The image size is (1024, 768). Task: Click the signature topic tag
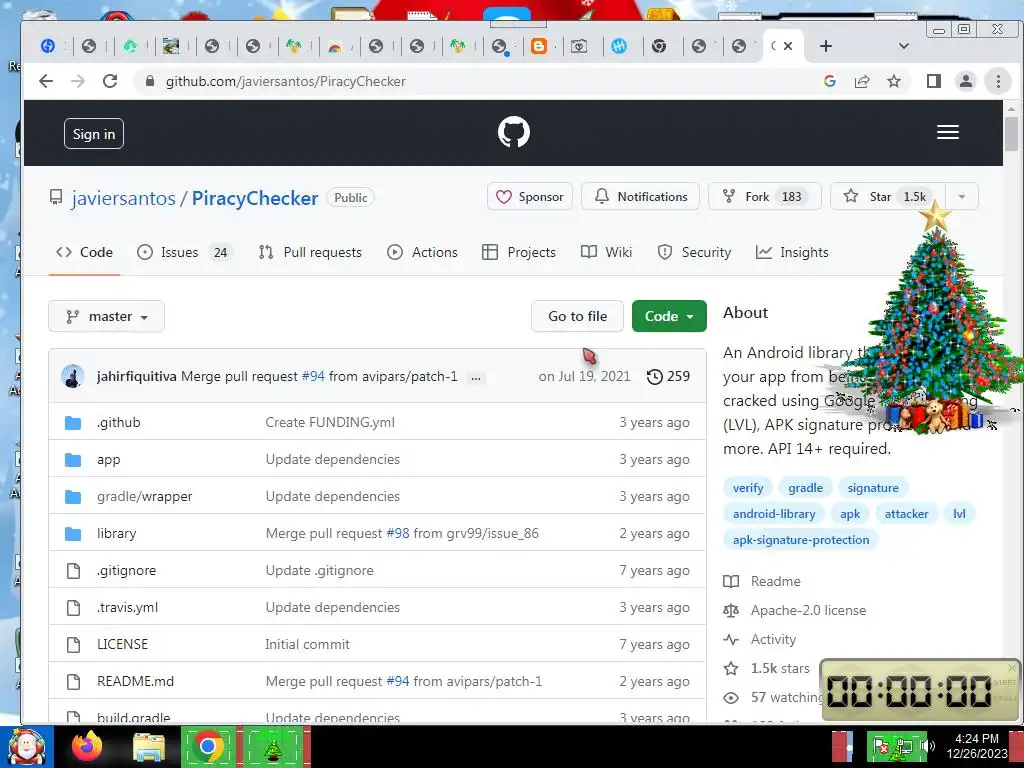point(873,488)
